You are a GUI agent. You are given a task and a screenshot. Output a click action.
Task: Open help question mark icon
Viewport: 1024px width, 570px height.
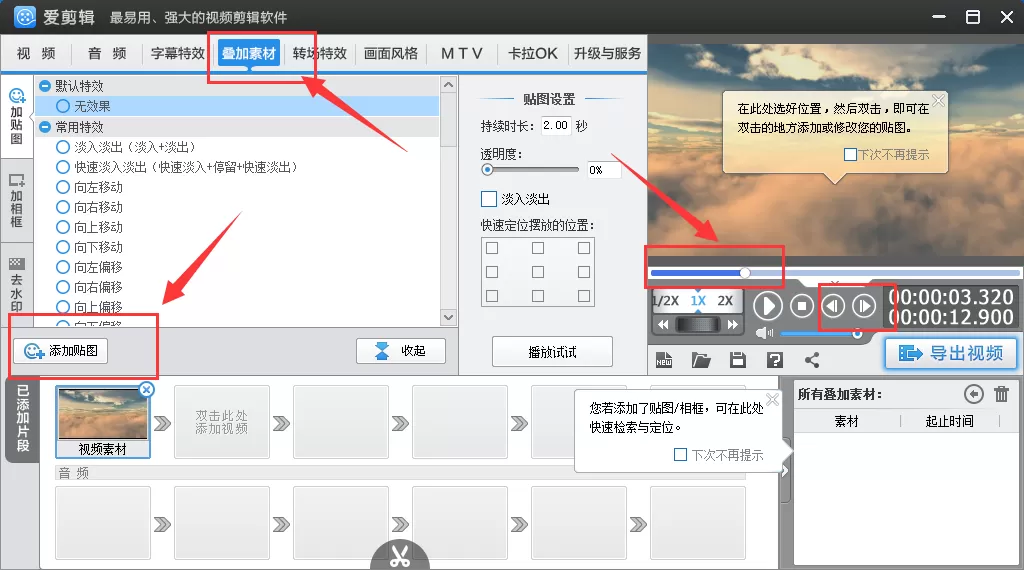point(775,360)
